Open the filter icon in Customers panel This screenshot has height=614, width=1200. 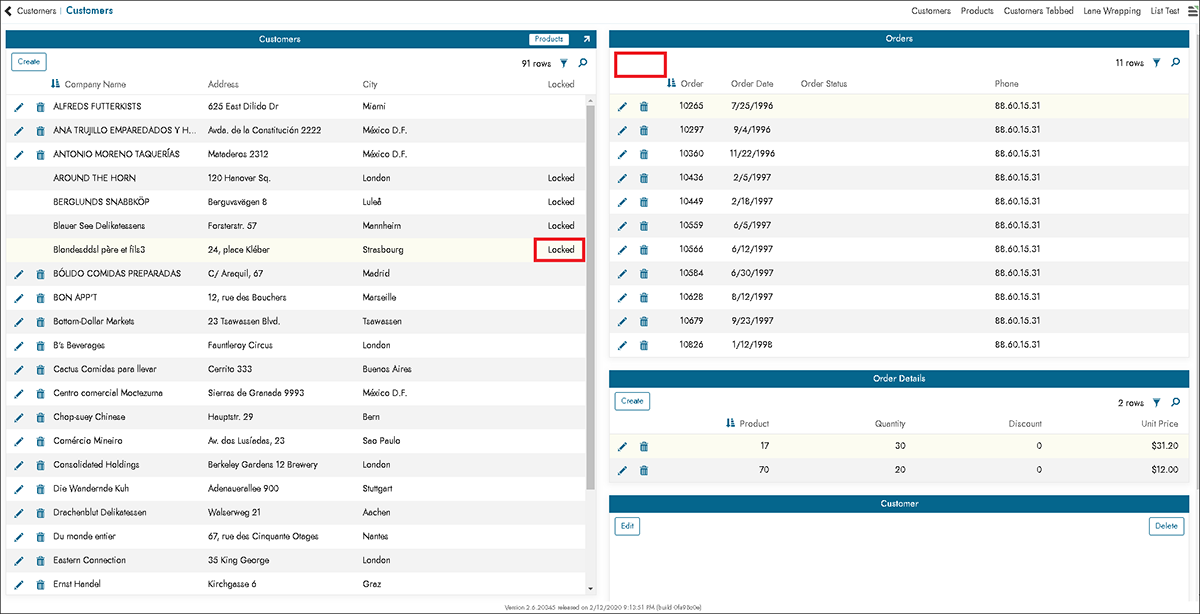pyautogui.click(x=564, y=63)
